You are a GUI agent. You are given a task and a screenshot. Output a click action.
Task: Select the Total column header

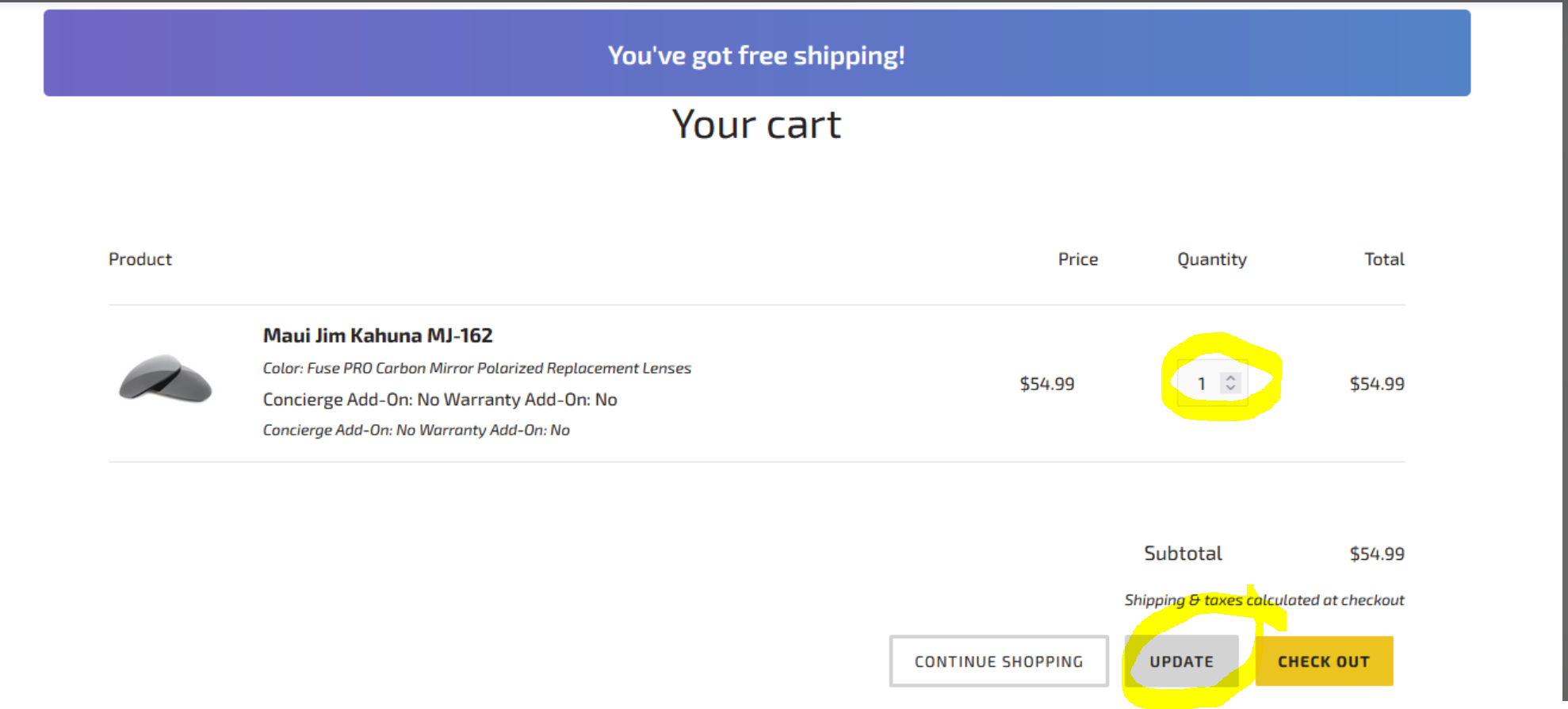[1383, 259]
